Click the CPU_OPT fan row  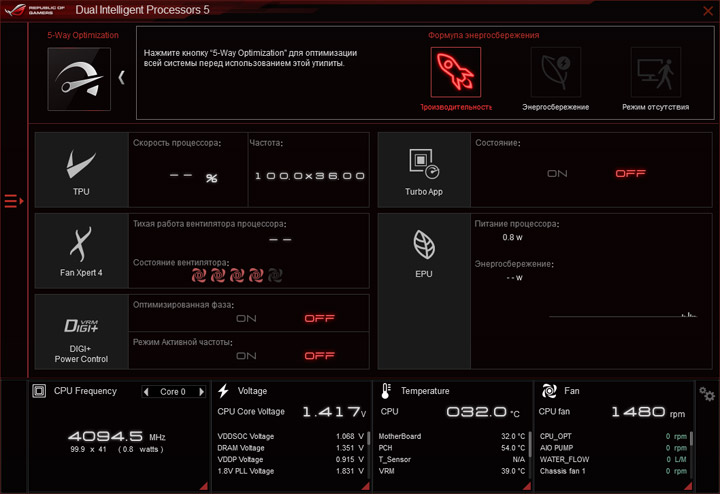[613, 436]
